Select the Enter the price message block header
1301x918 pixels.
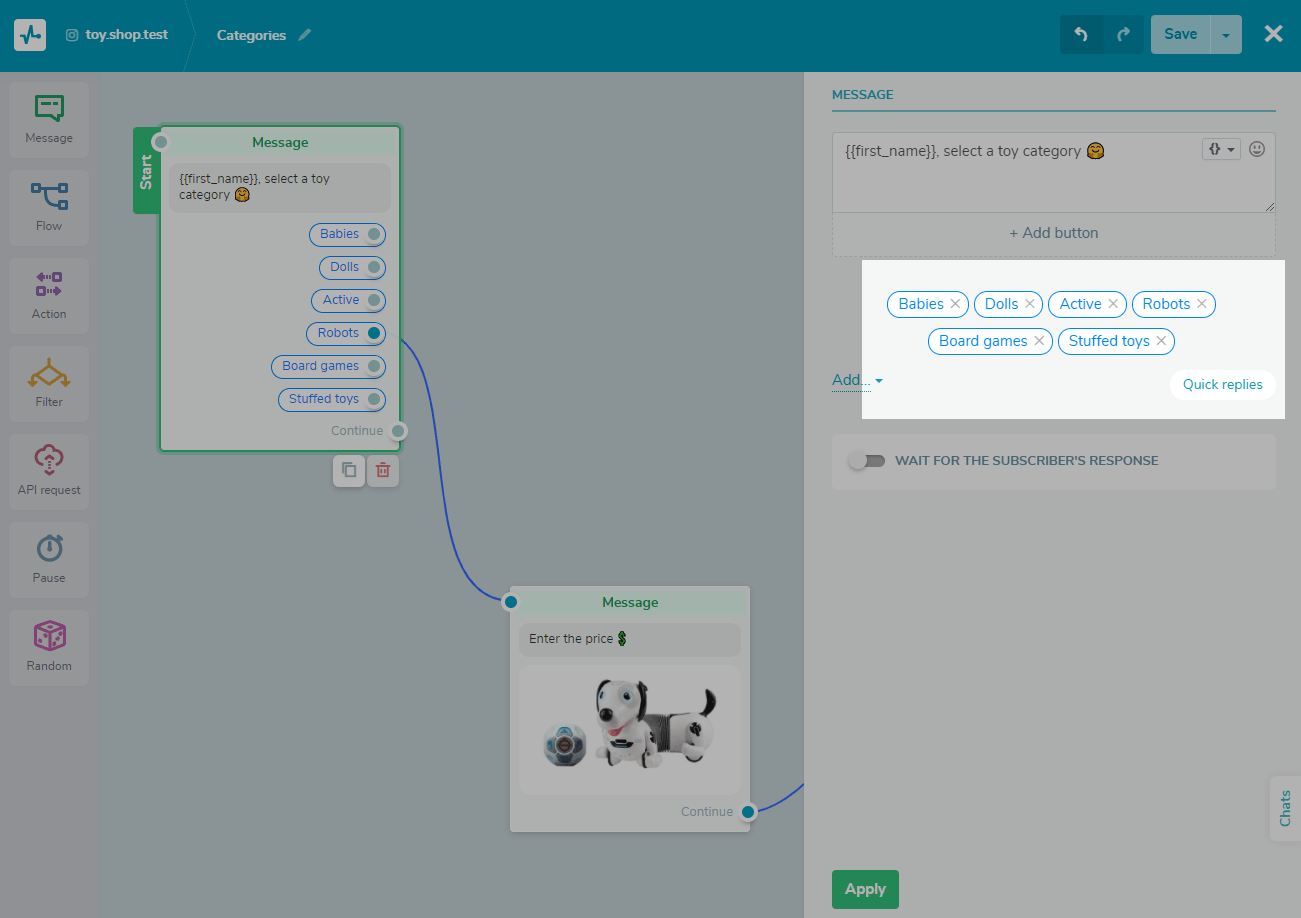630,602
